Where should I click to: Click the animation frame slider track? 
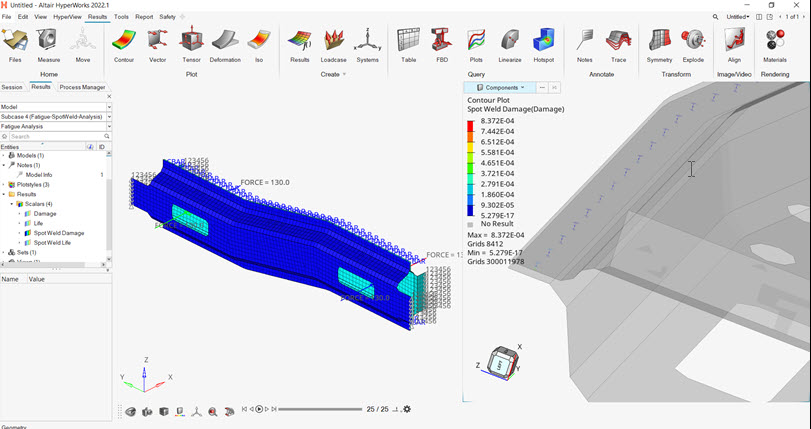point(320,409)
